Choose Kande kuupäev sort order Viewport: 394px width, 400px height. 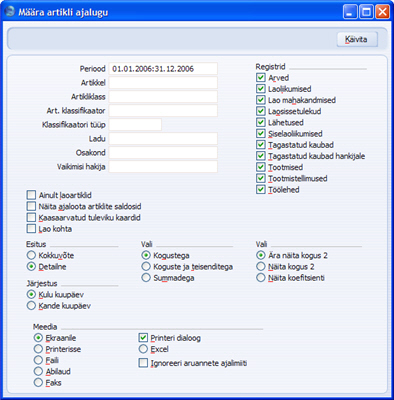point(31,306)
